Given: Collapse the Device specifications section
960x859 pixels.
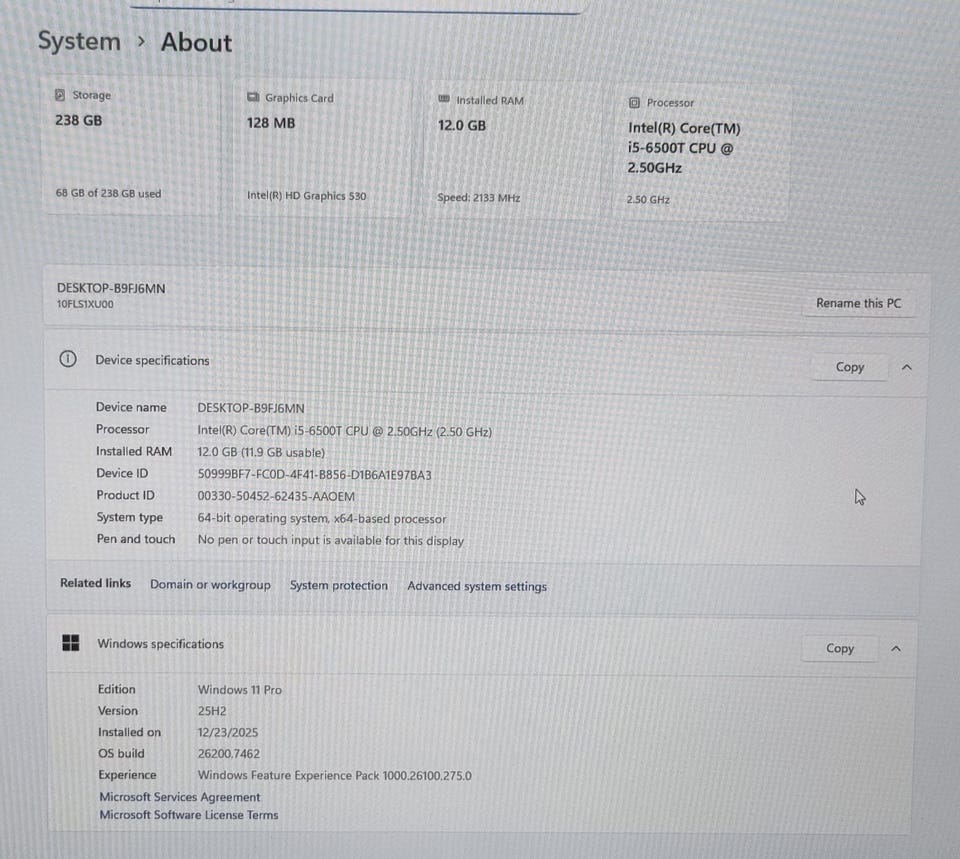Looking at the screenshot, I should (x=907, y=367).
